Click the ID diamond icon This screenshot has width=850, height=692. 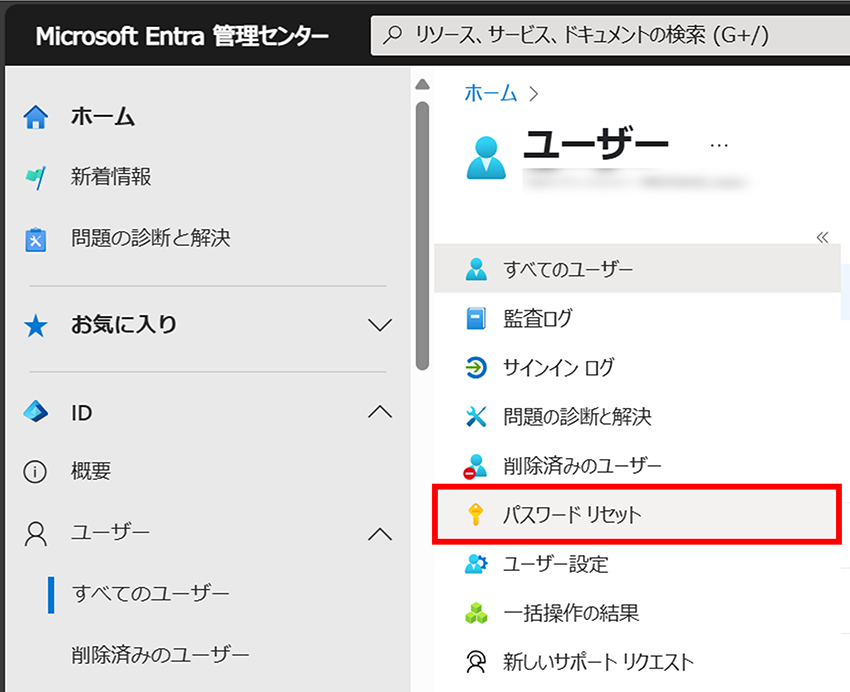pos(36,412)
